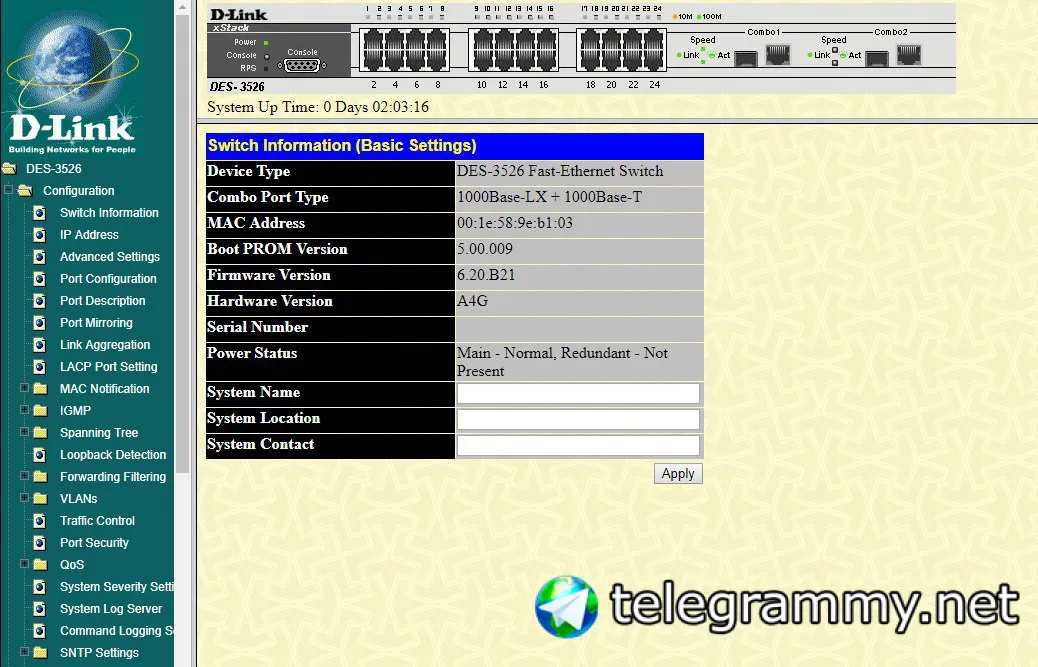Open the Advanced Settings link
This screenshot has height=667, width=1038.
tap(110, 257)
